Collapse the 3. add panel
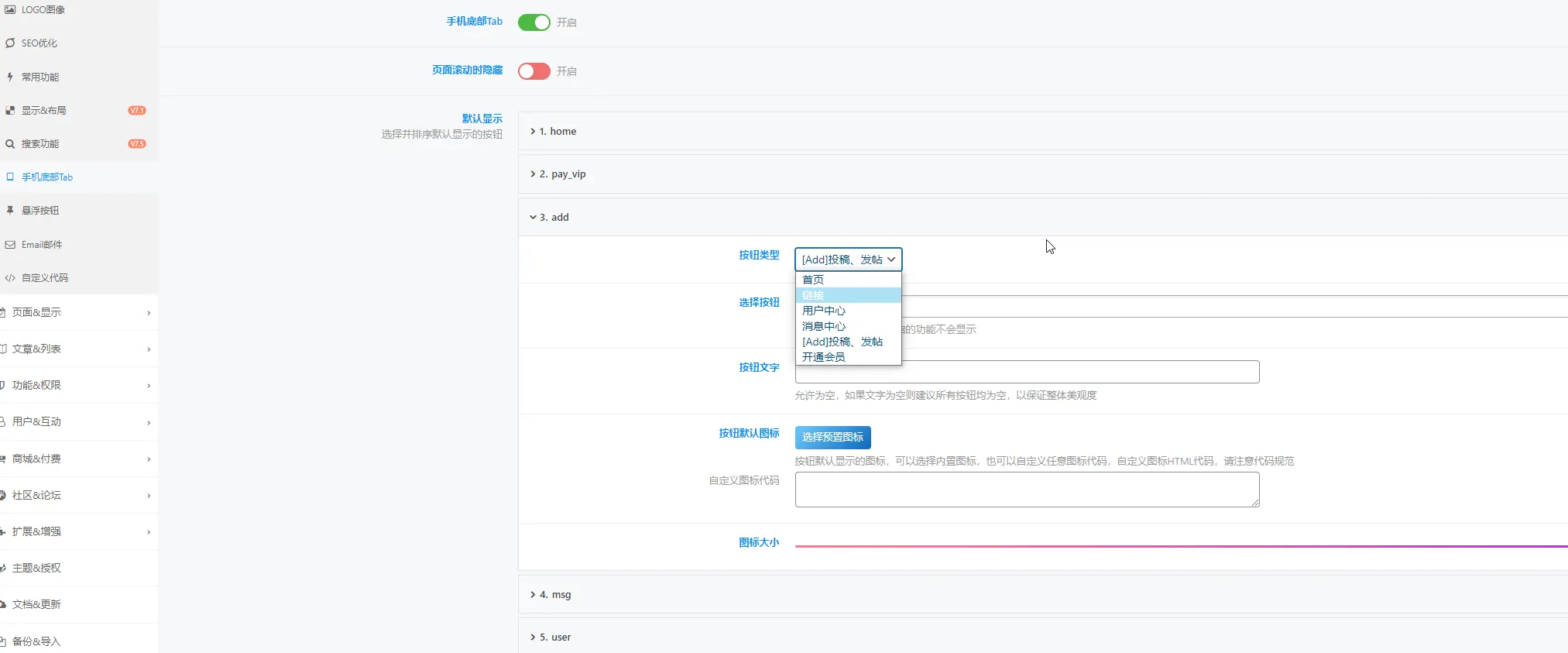 point(1042,218)
